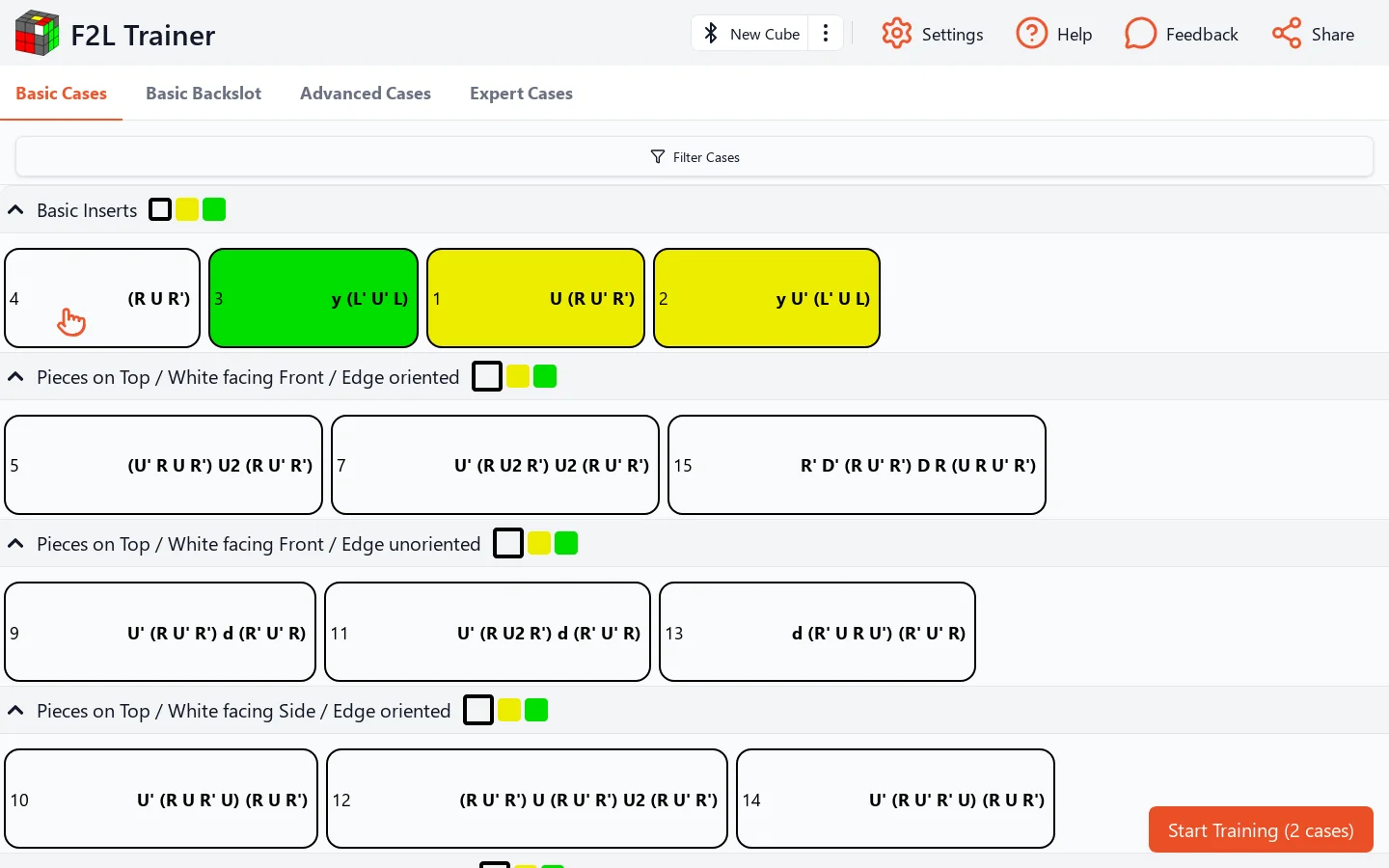The height and width of the screenshot is (868, 1389).
Task: Set Front / Edge unoriented group to yellow
Action: click(x=539, y=543)
